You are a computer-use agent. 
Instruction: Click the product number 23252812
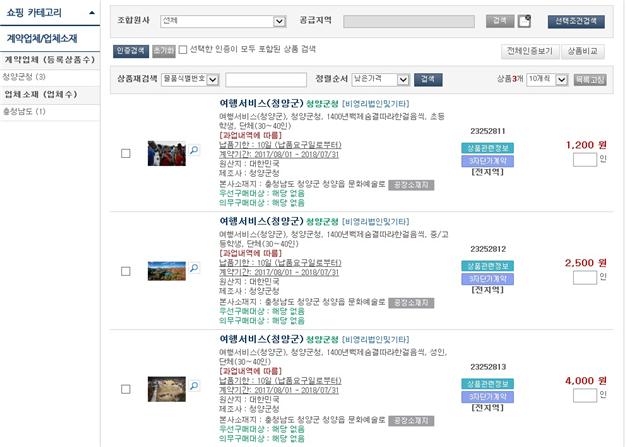click(488, 249)
